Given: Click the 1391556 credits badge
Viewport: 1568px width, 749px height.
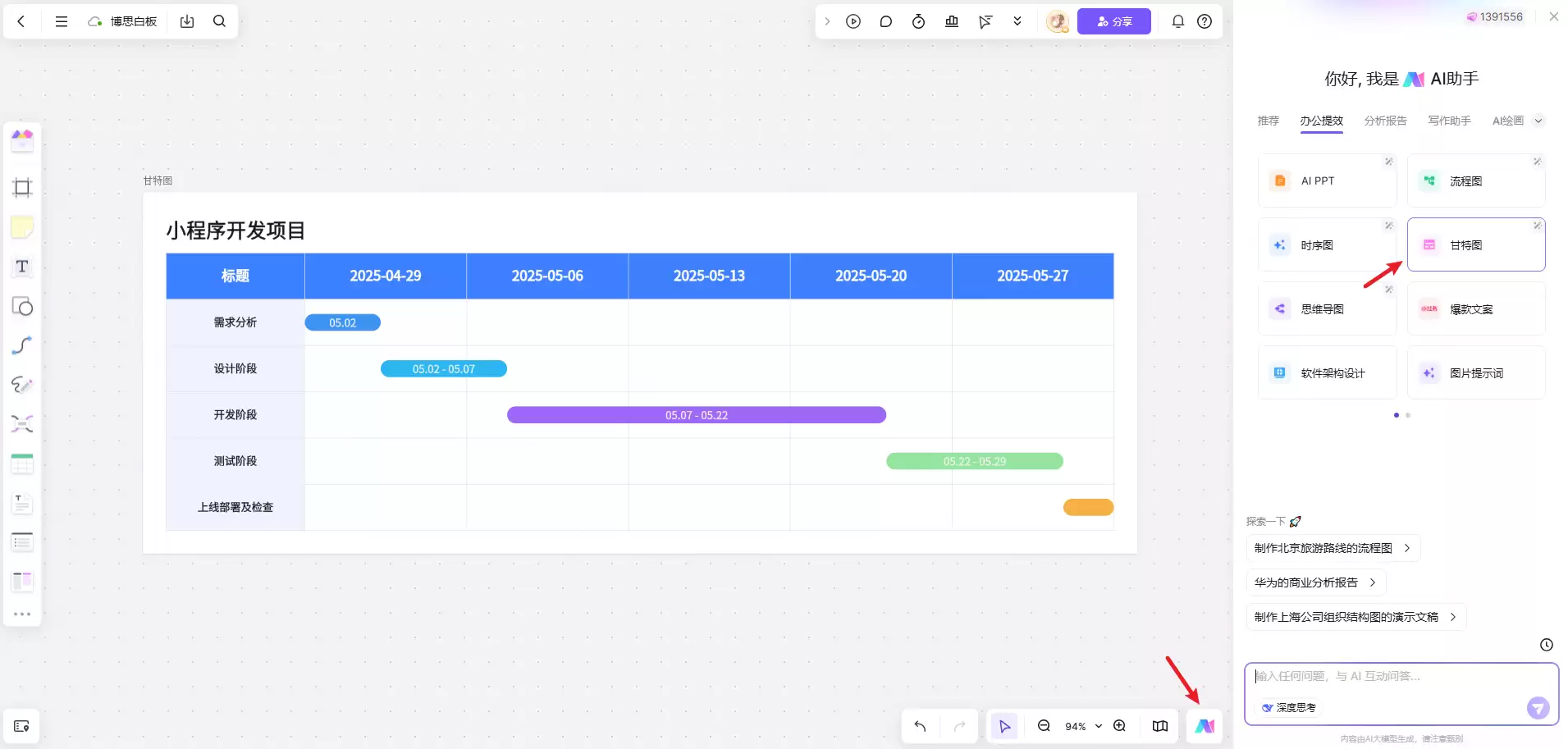Looking at the screenshot, I should point(1495,16).
